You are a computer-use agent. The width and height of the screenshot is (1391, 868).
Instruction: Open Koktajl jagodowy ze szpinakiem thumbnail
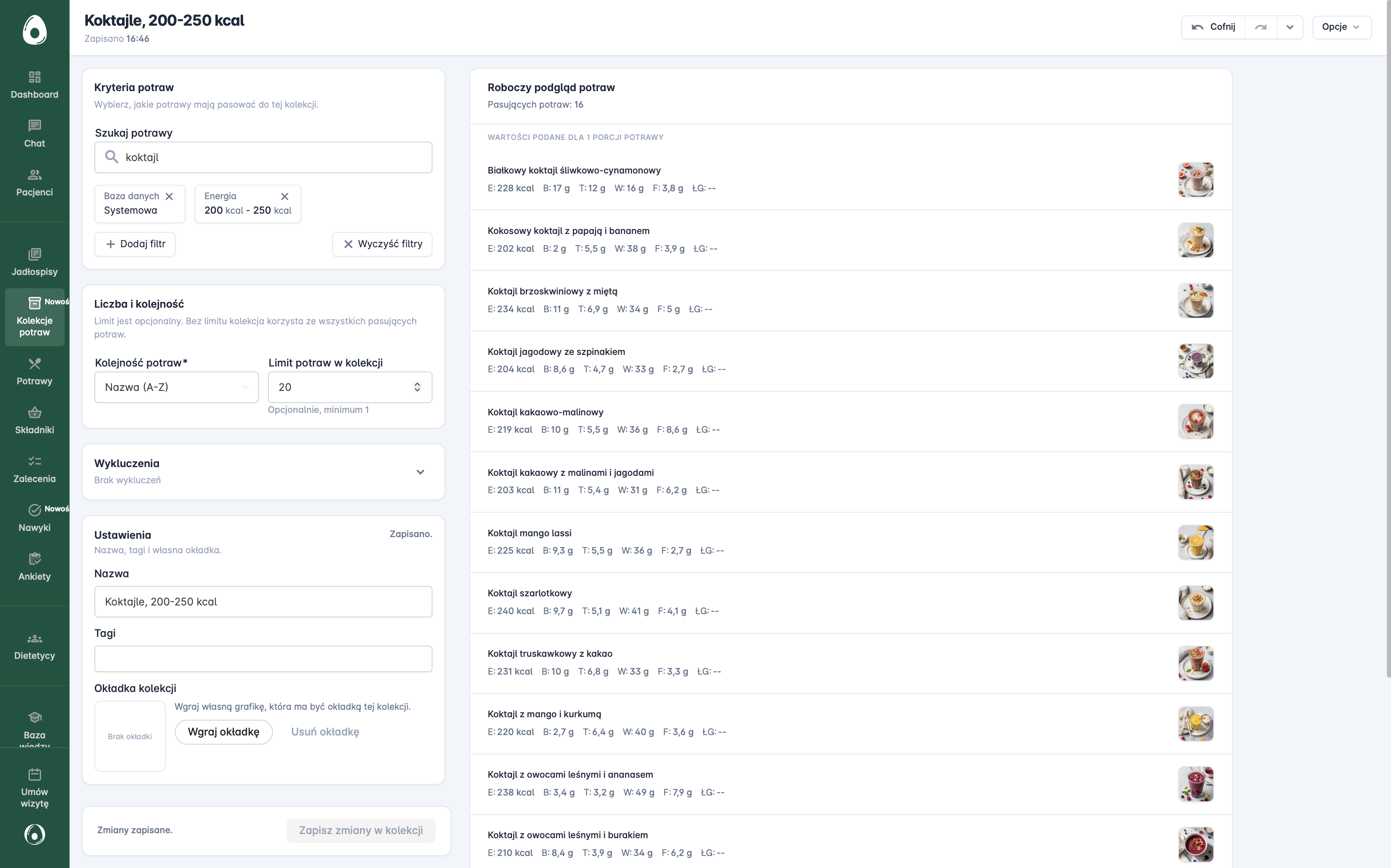click(1196, 361)
